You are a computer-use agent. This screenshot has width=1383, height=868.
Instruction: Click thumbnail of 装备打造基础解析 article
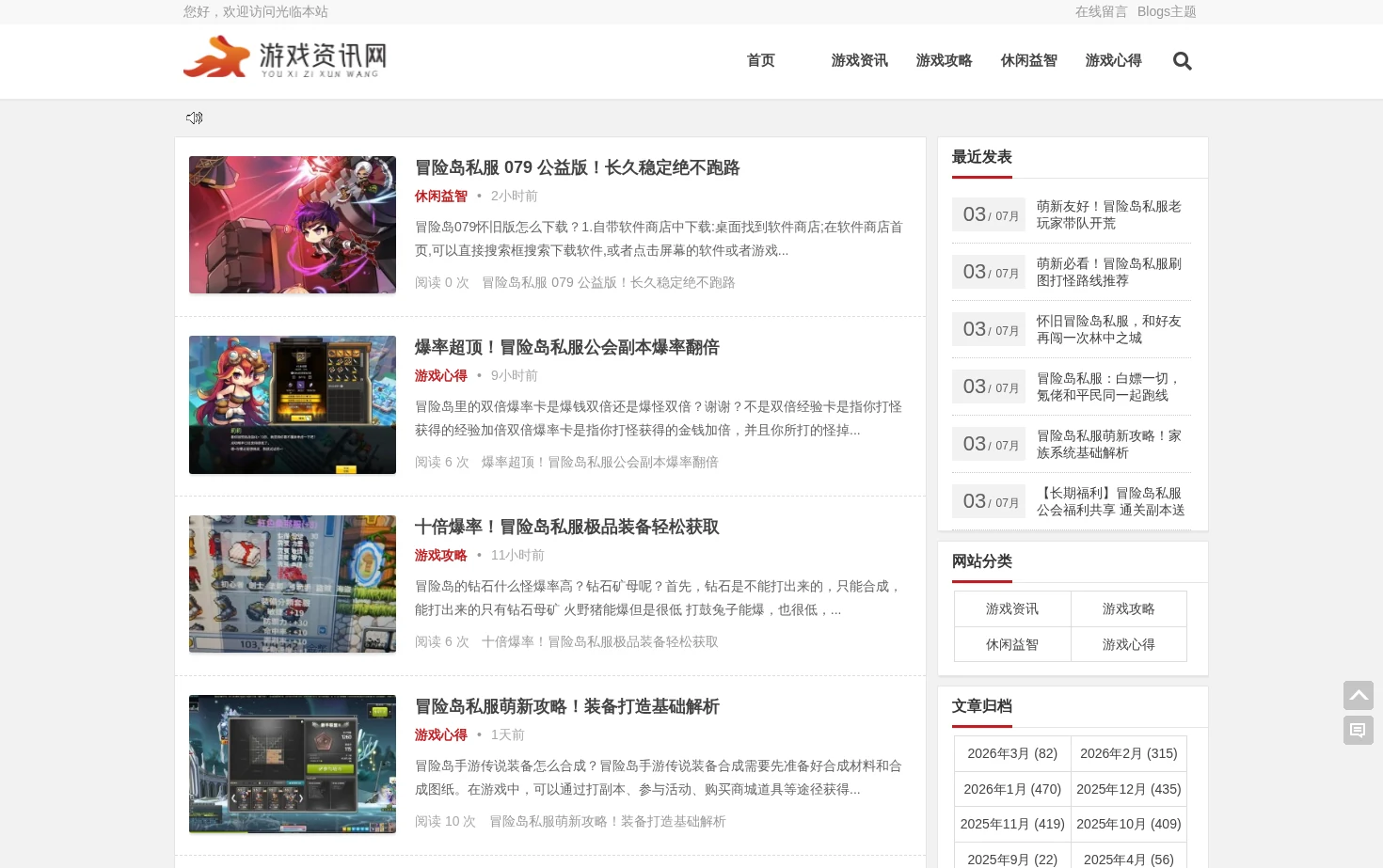pos(293,764)
